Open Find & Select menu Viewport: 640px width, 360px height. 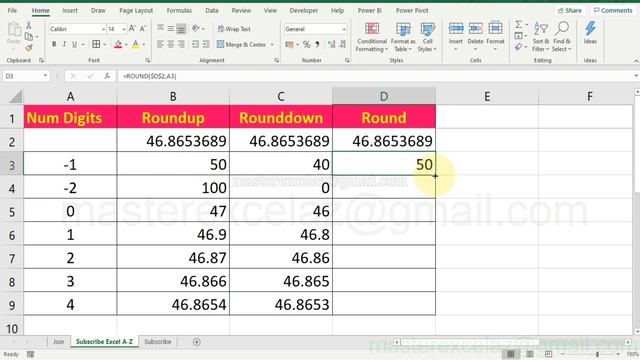[562, 37]
